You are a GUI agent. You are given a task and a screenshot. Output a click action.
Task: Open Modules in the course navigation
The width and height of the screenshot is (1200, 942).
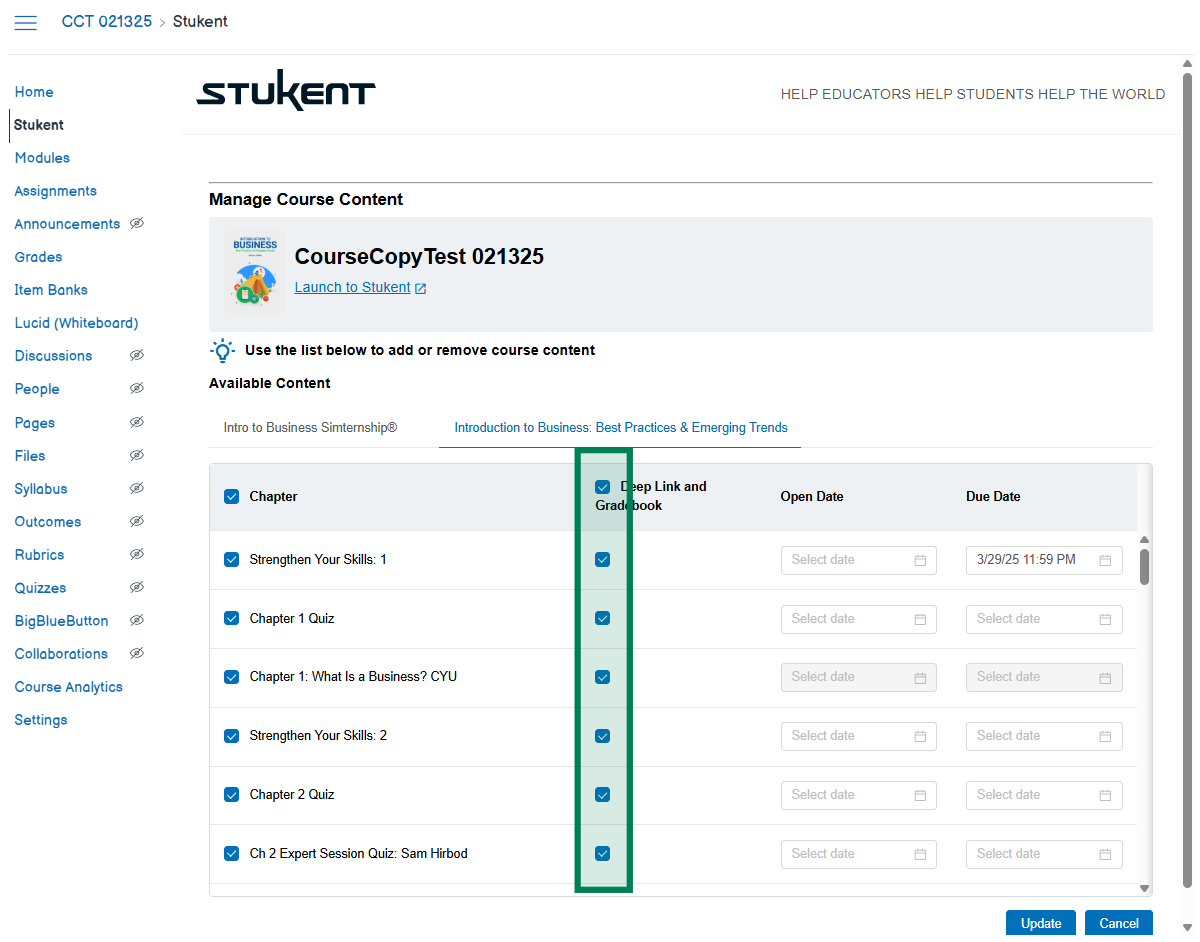pos(42,158)
